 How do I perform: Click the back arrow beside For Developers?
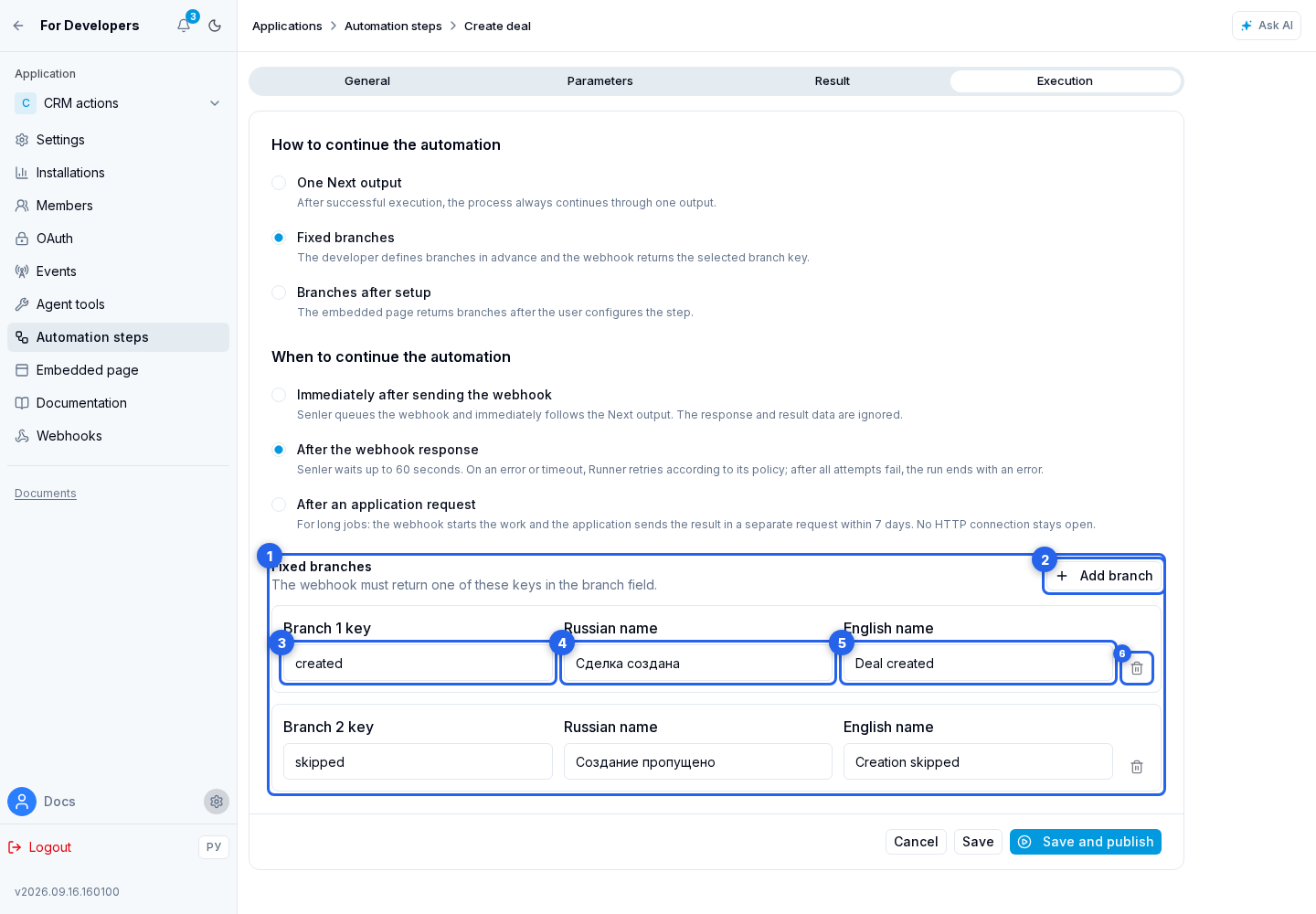click(x=18, y=26)
